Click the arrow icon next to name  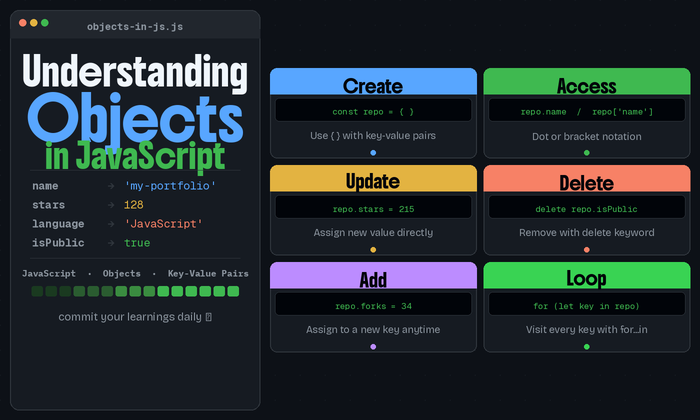tap(111, 186)
